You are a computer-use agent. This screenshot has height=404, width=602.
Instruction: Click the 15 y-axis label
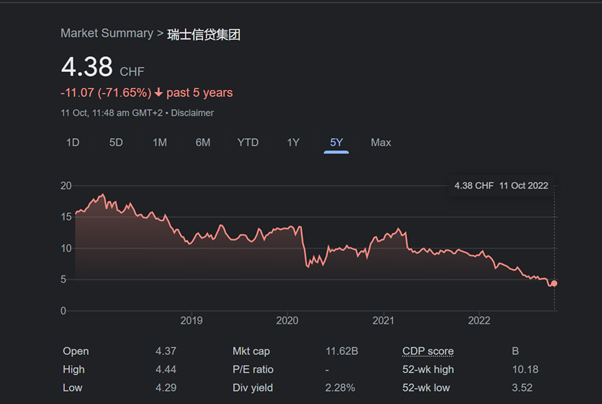click(66, 217)
